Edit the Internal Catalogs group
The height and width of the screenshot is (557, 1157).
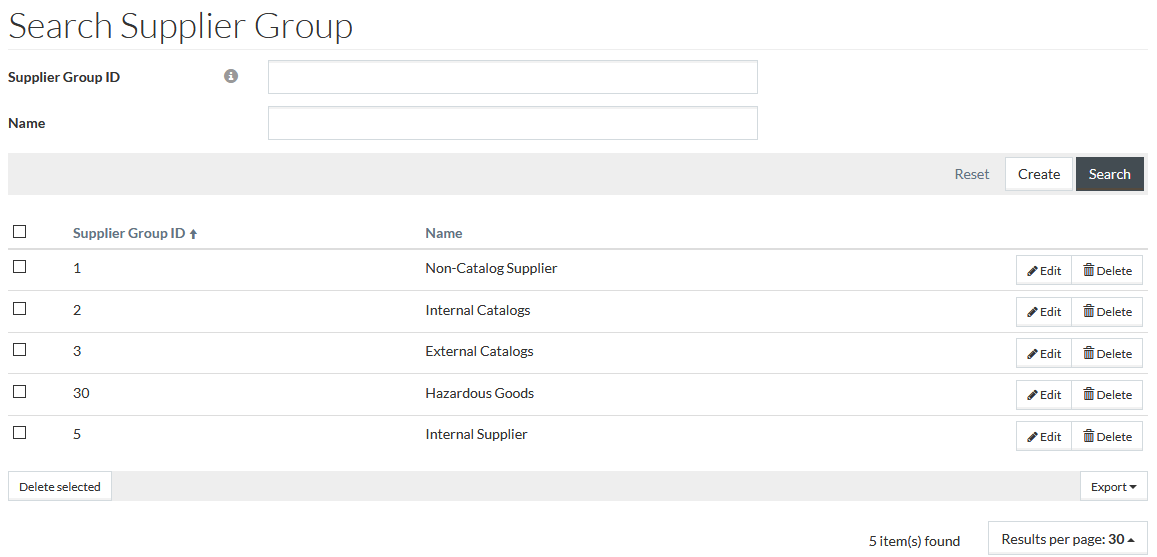(x=1044, y=312)
